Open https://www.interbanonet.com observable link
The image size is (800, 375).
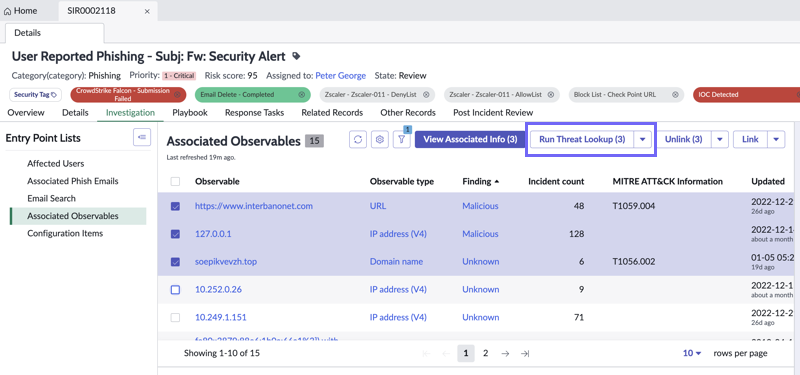[x=254, y=206]
